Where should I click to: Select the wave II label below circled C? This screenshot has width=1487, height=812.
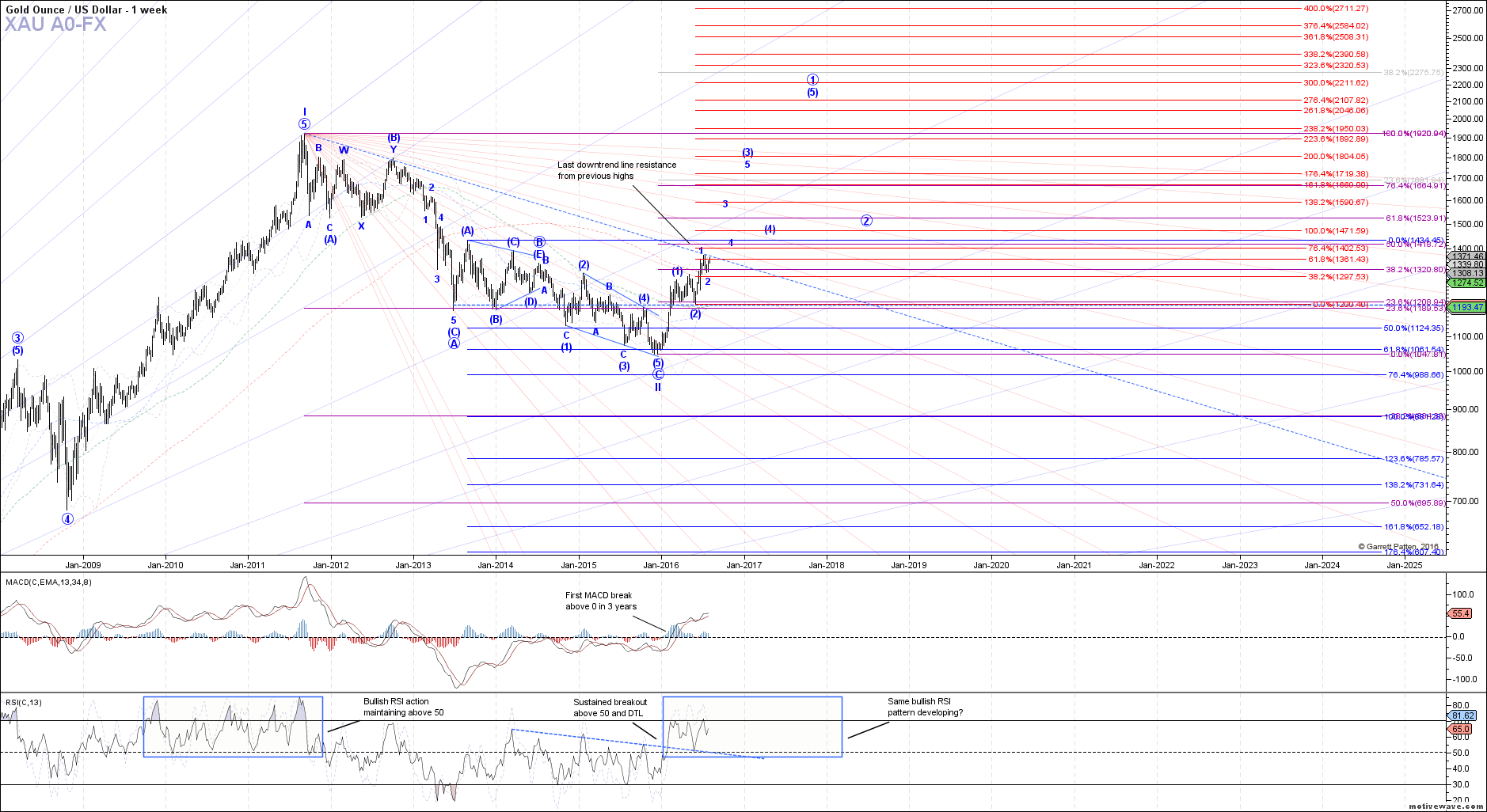coord(658,387)
